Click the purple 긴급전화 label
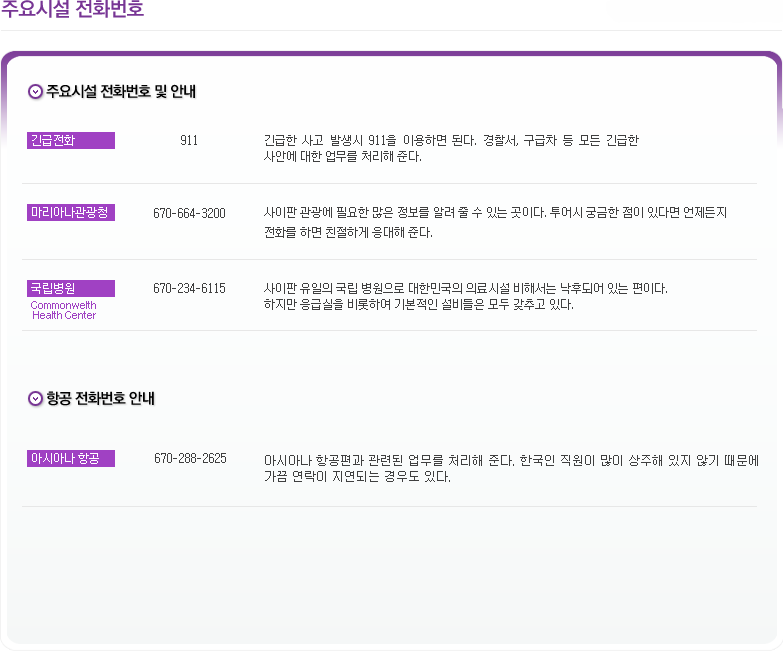783x651 pixels. point(70,141)
